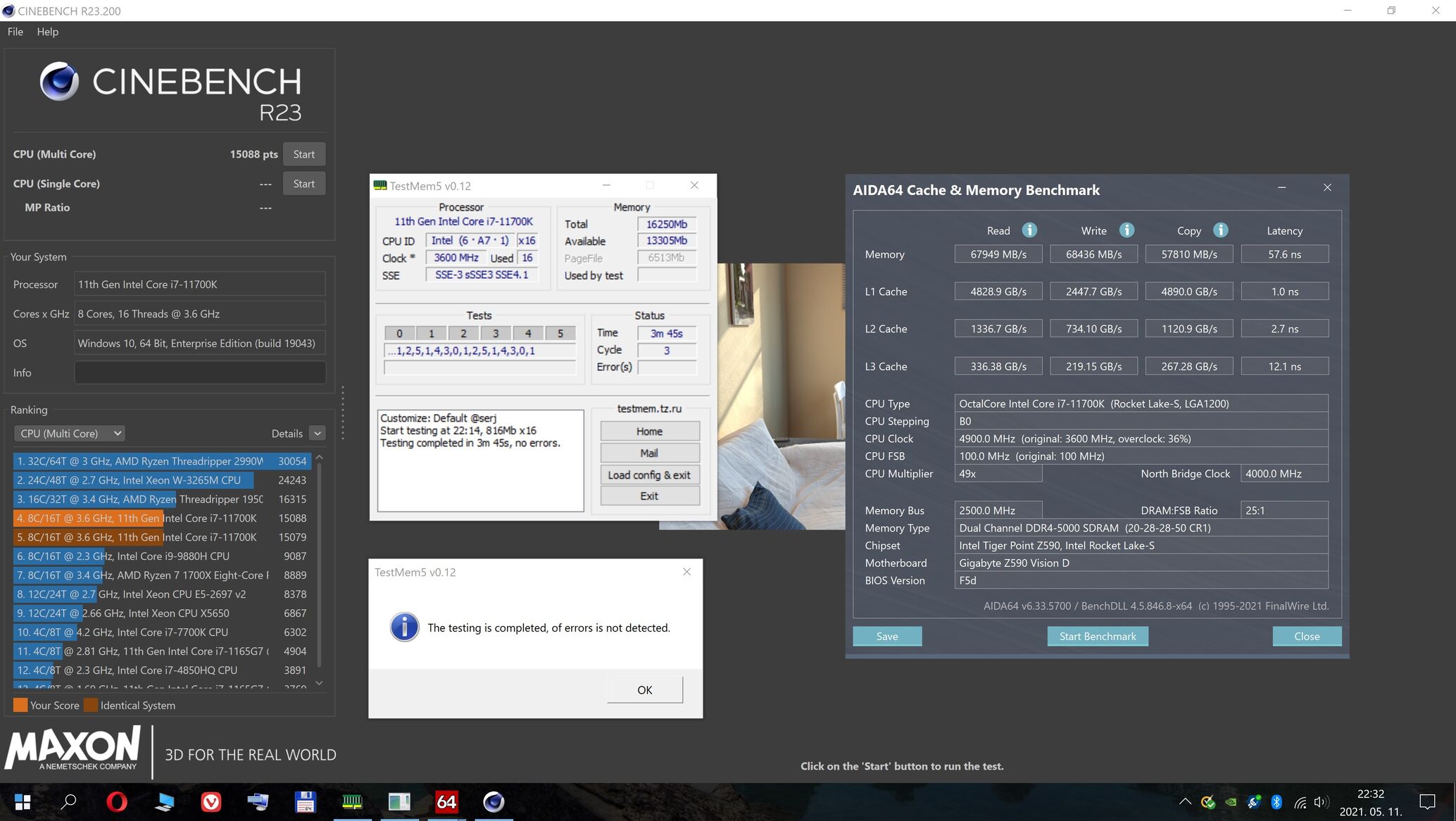Open the networked computers taskbar icon

coord(258,802)
